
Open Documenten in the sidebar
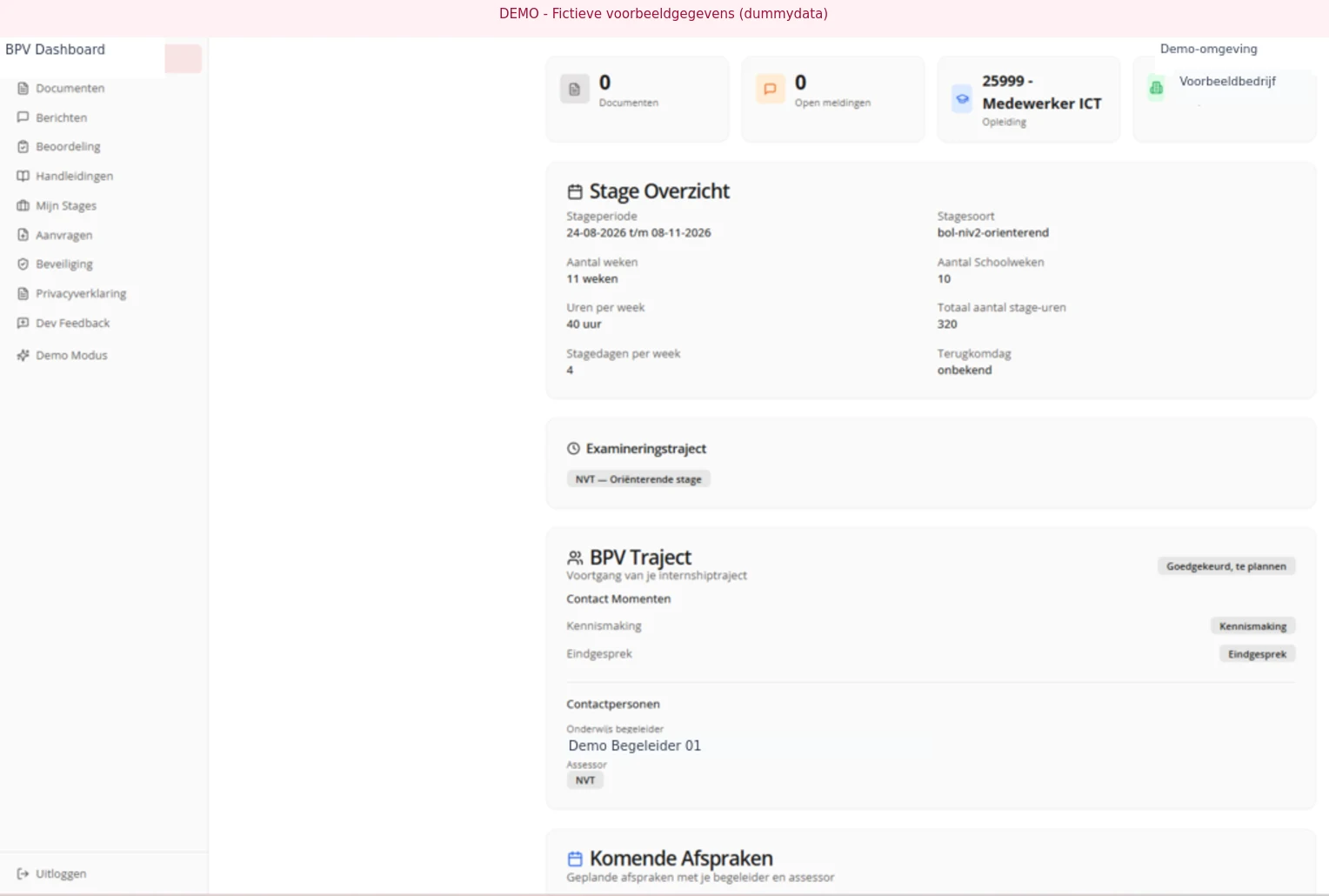click(x=70, y=88)
